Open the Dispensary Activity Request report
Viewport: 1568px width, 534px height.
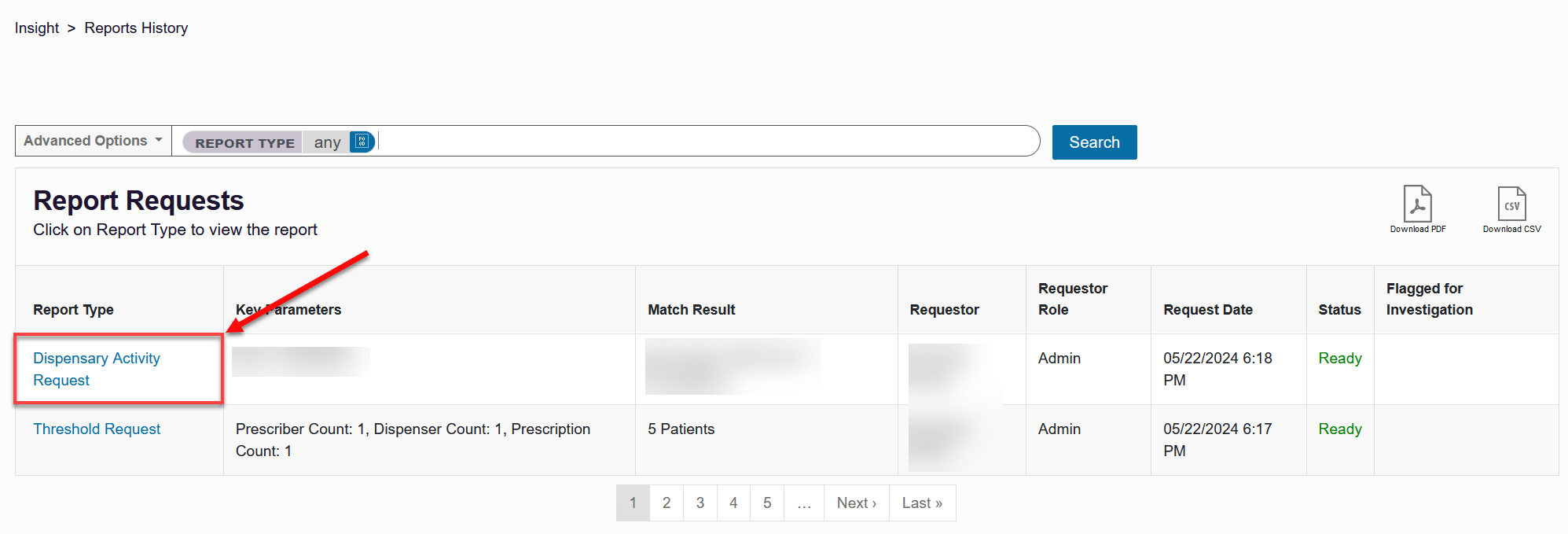tap(96, 369)
